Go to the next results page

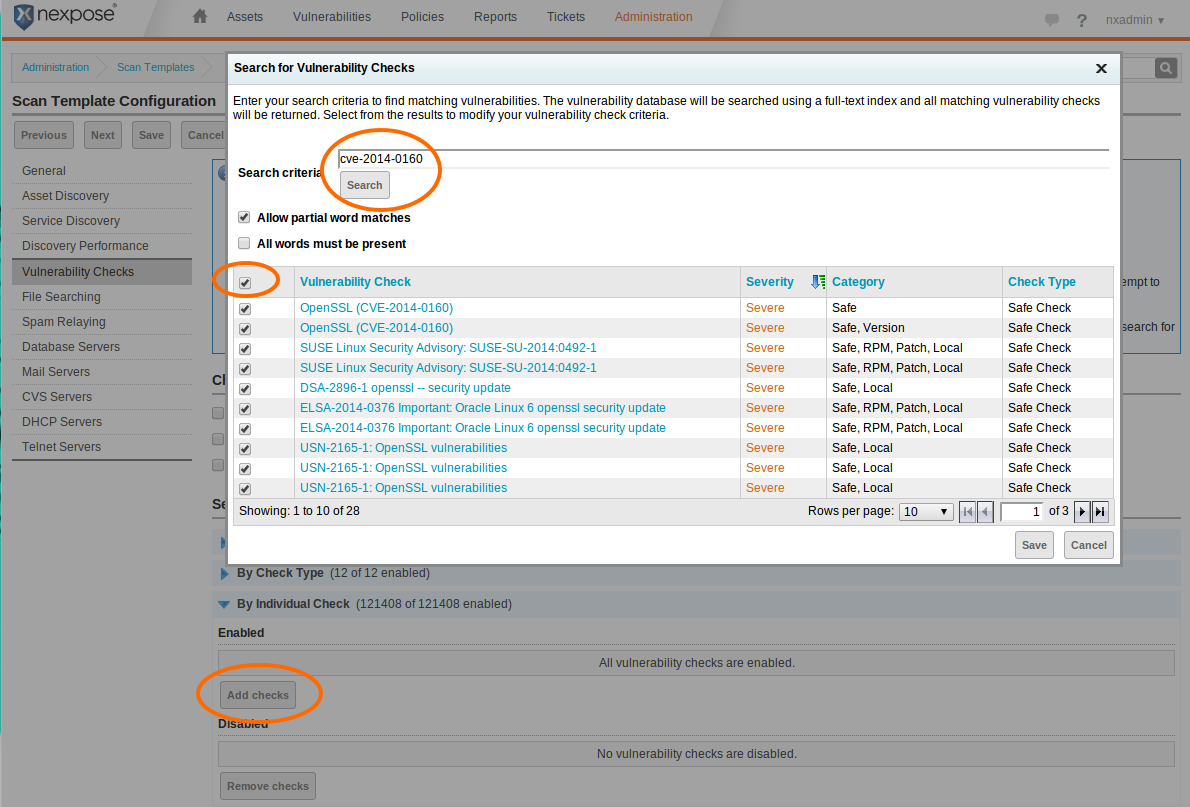(1082, 512)
